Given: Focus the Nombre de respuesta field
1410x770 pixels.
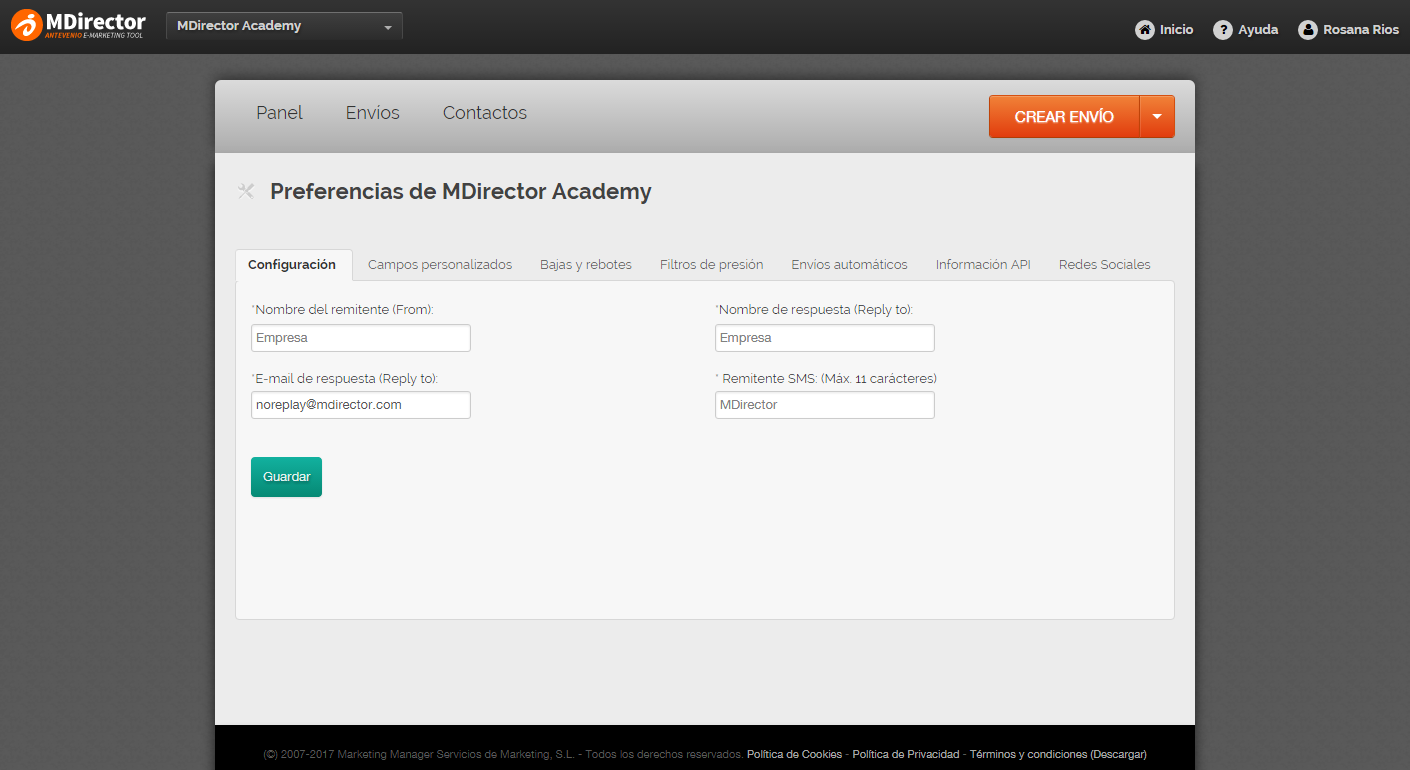Looking at the screenshot, I should coord(825,338).
